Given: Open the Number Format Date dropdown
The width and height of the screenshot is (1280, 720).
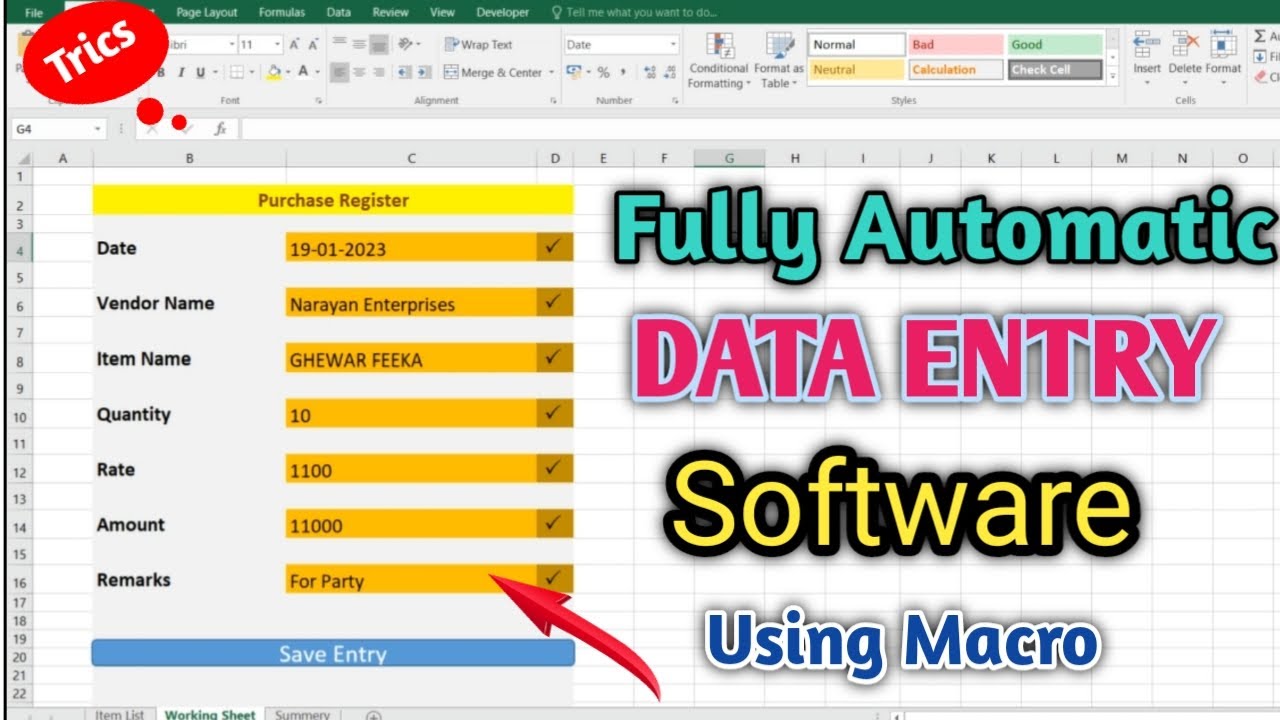Looking at the screenshot, I should pyautogui.click(x=673, y=44).
